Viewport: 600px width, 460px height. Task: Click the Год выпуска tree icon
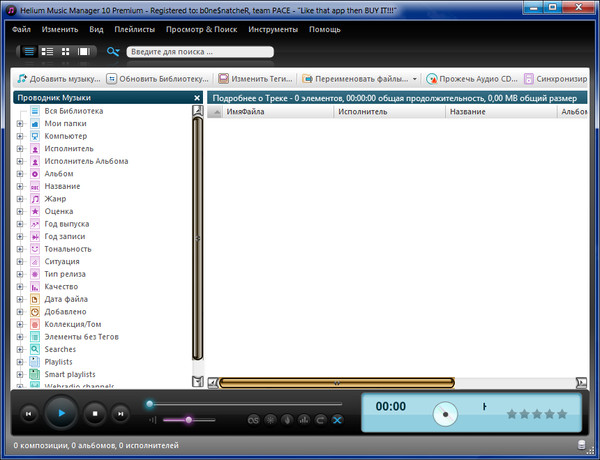[x=35, y=224]
